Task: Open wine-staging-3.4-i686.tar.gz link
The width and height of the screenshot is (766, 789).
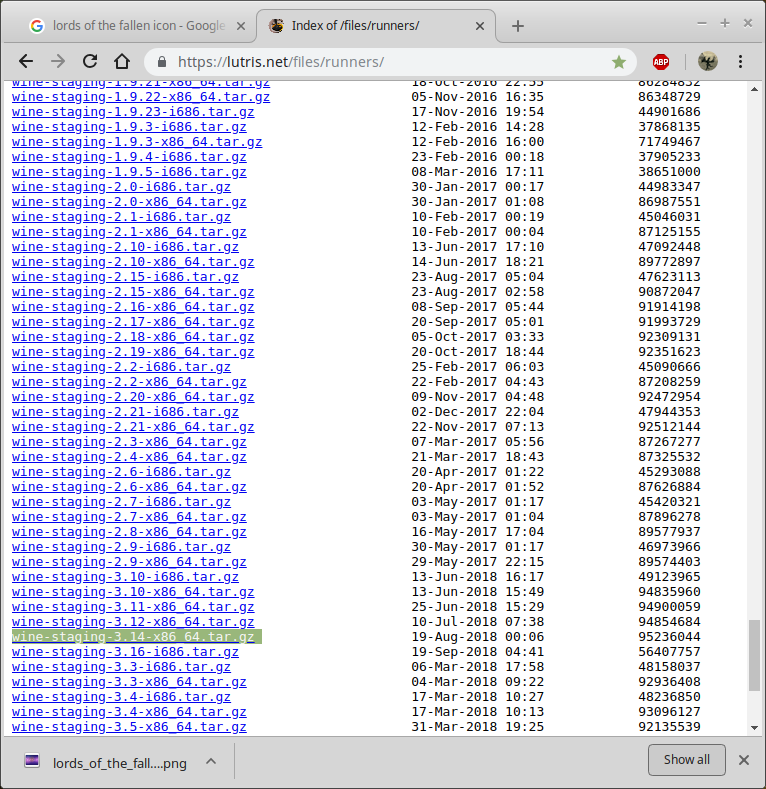Action: (121, 697)
